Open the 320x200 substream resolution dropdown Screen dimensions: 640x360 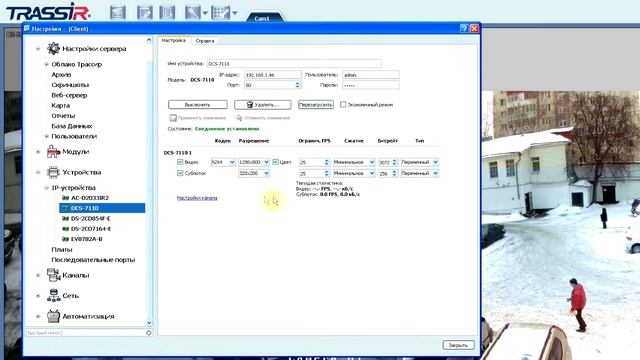click(x=254, y=173)
